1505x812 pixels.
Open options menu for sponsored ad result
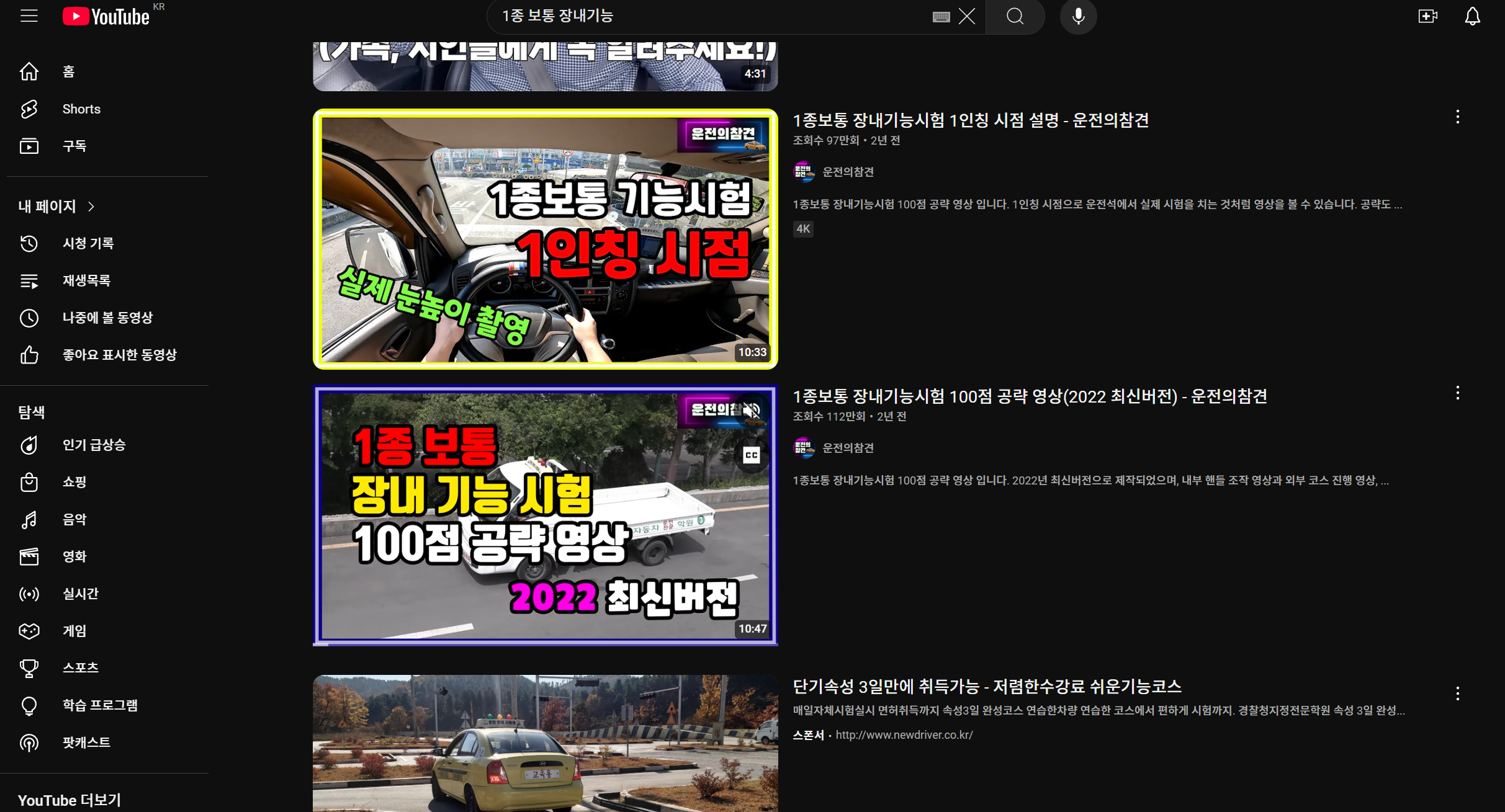coord(1457,693)
